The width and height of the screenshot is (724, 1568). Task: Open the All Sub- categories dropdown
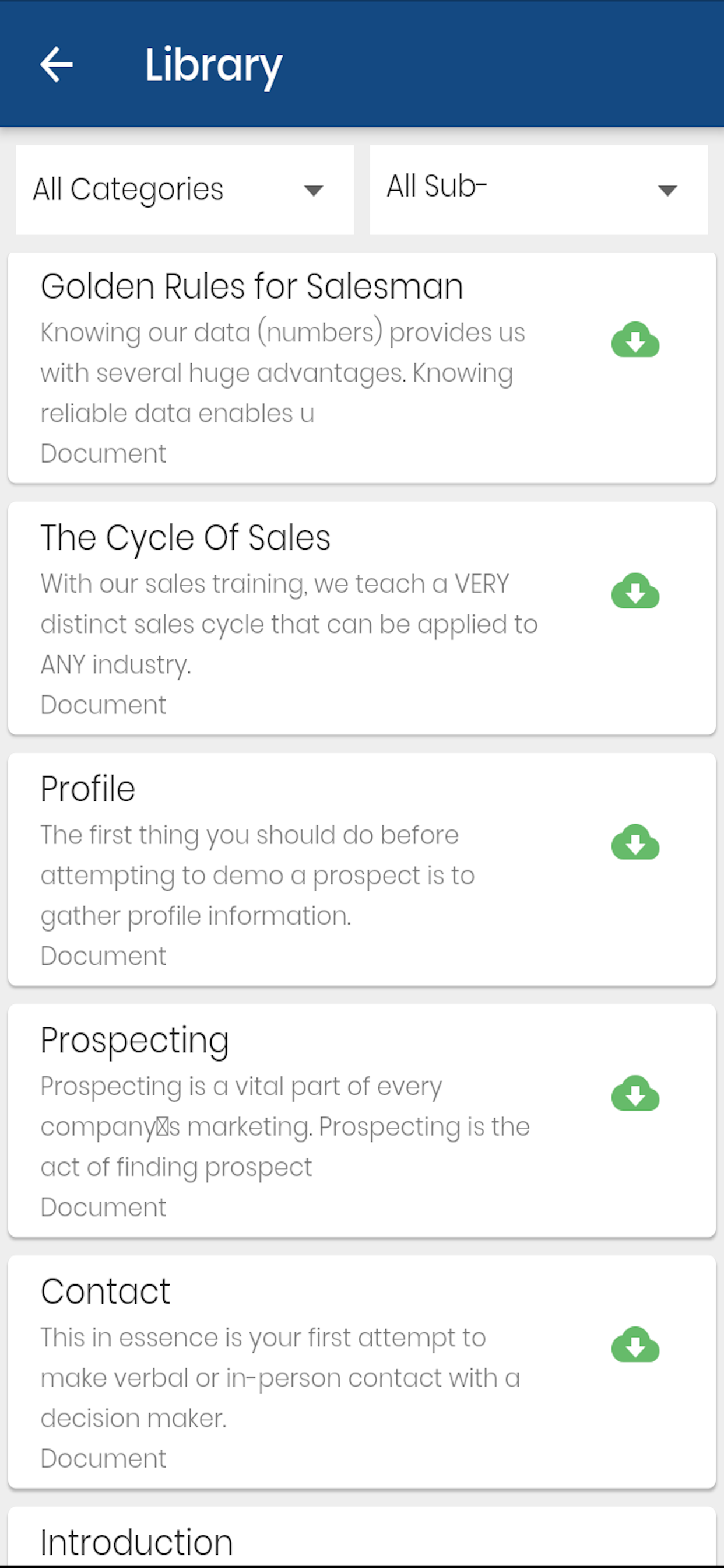tap(539, 190)
